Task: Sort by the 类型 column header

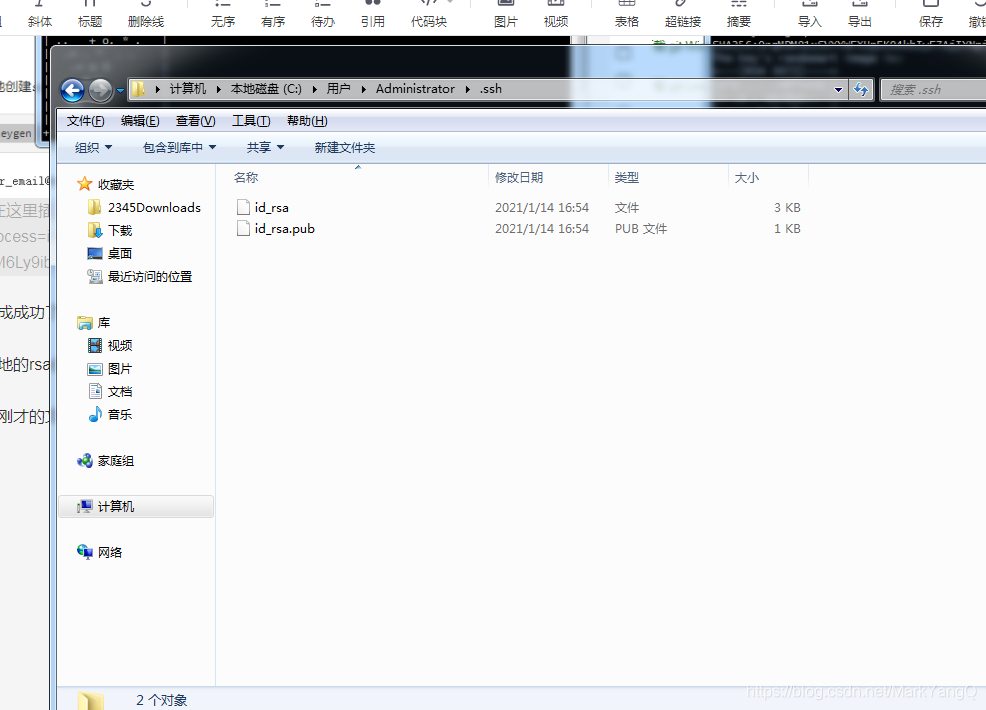Action: point(626,178)
